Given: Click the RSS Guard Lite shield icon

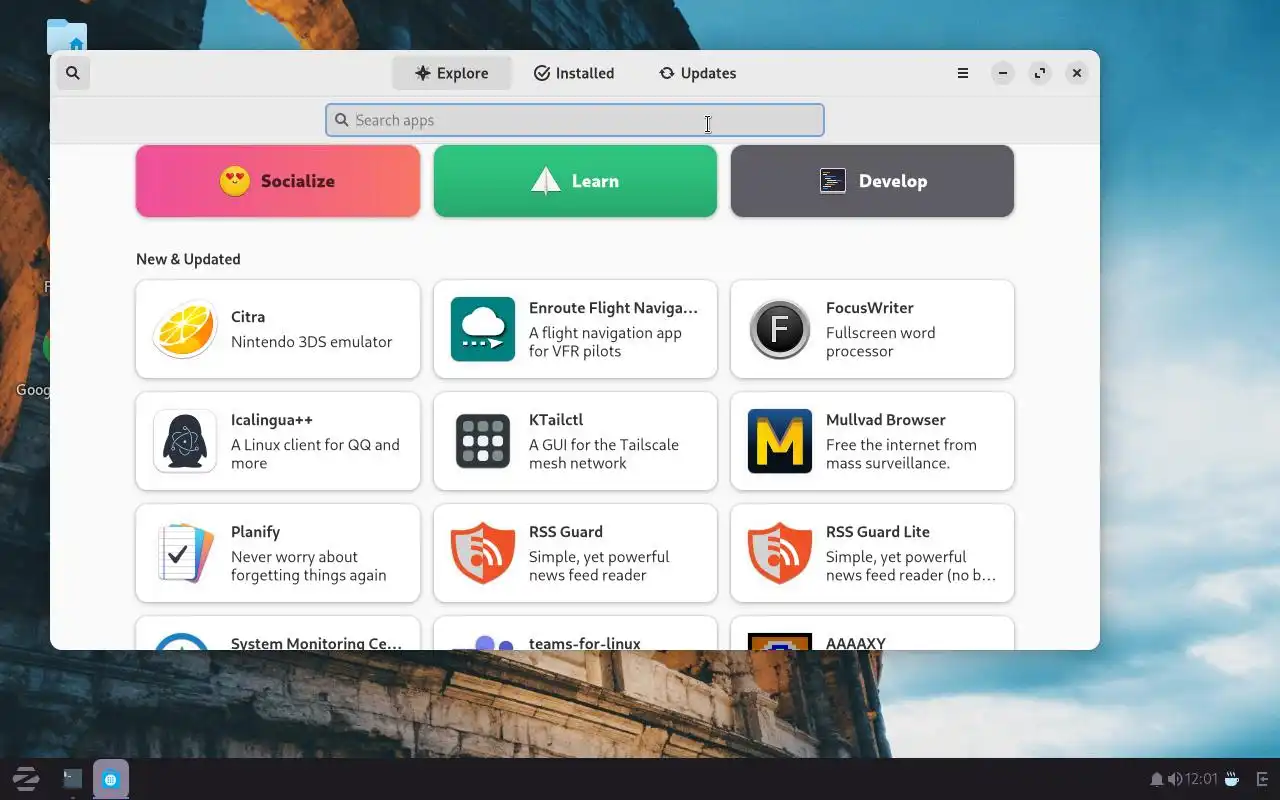Looking at the screenshot, I should [x=780, y=553].
